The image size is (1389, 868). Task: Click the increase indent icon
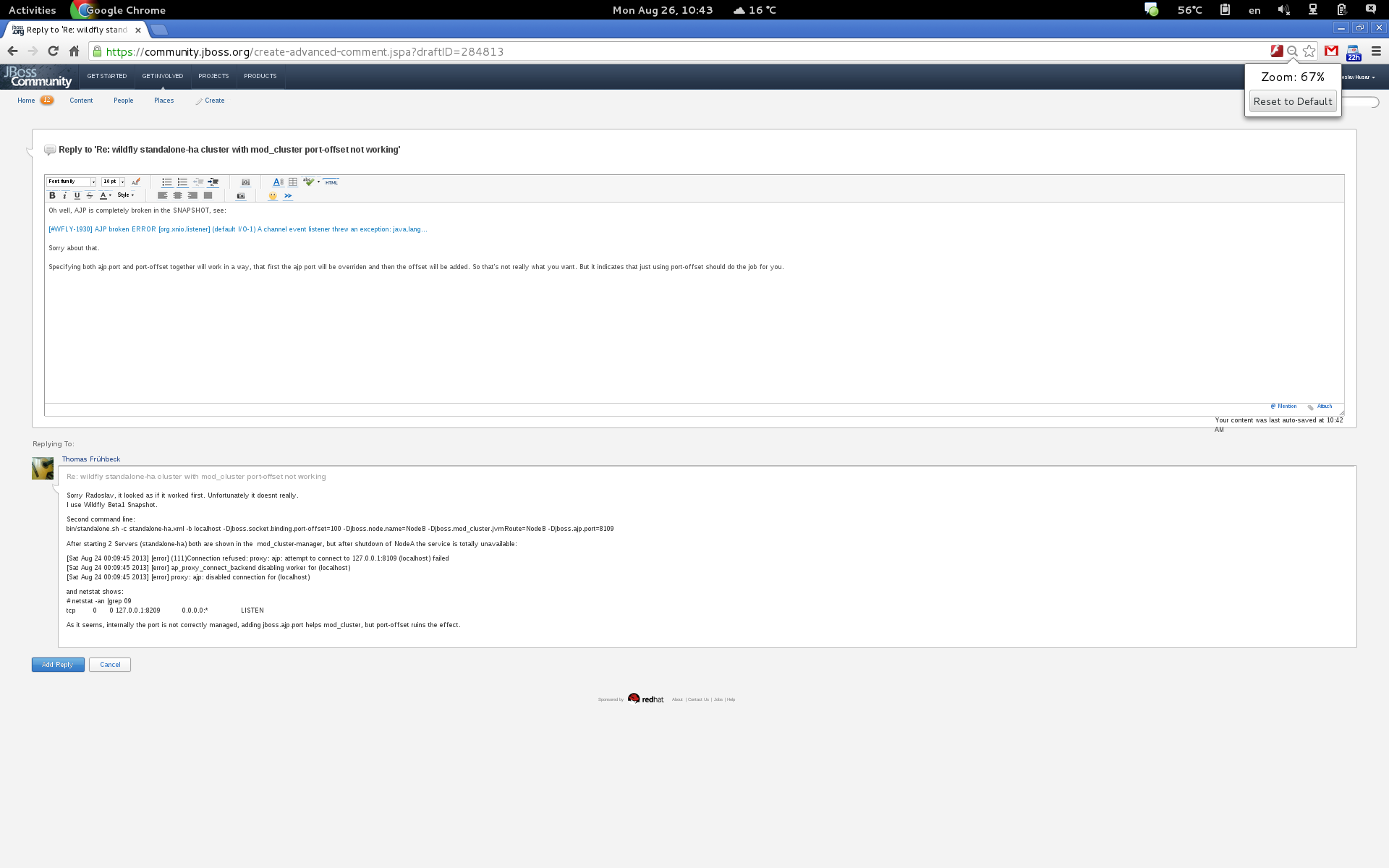(213, 182)
